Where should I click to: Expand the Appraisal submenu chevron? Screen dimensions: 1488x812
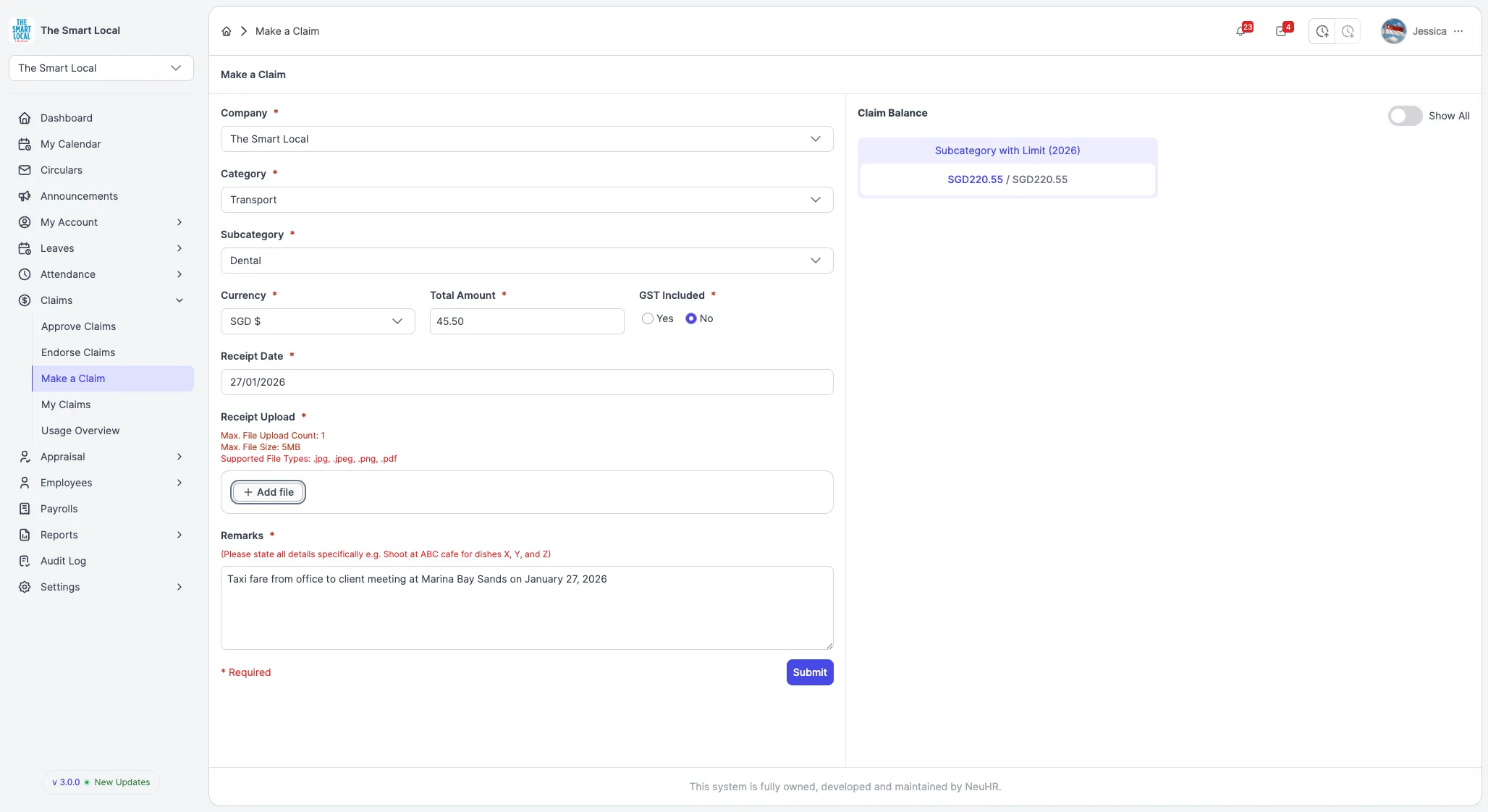(x=179, y=457)
